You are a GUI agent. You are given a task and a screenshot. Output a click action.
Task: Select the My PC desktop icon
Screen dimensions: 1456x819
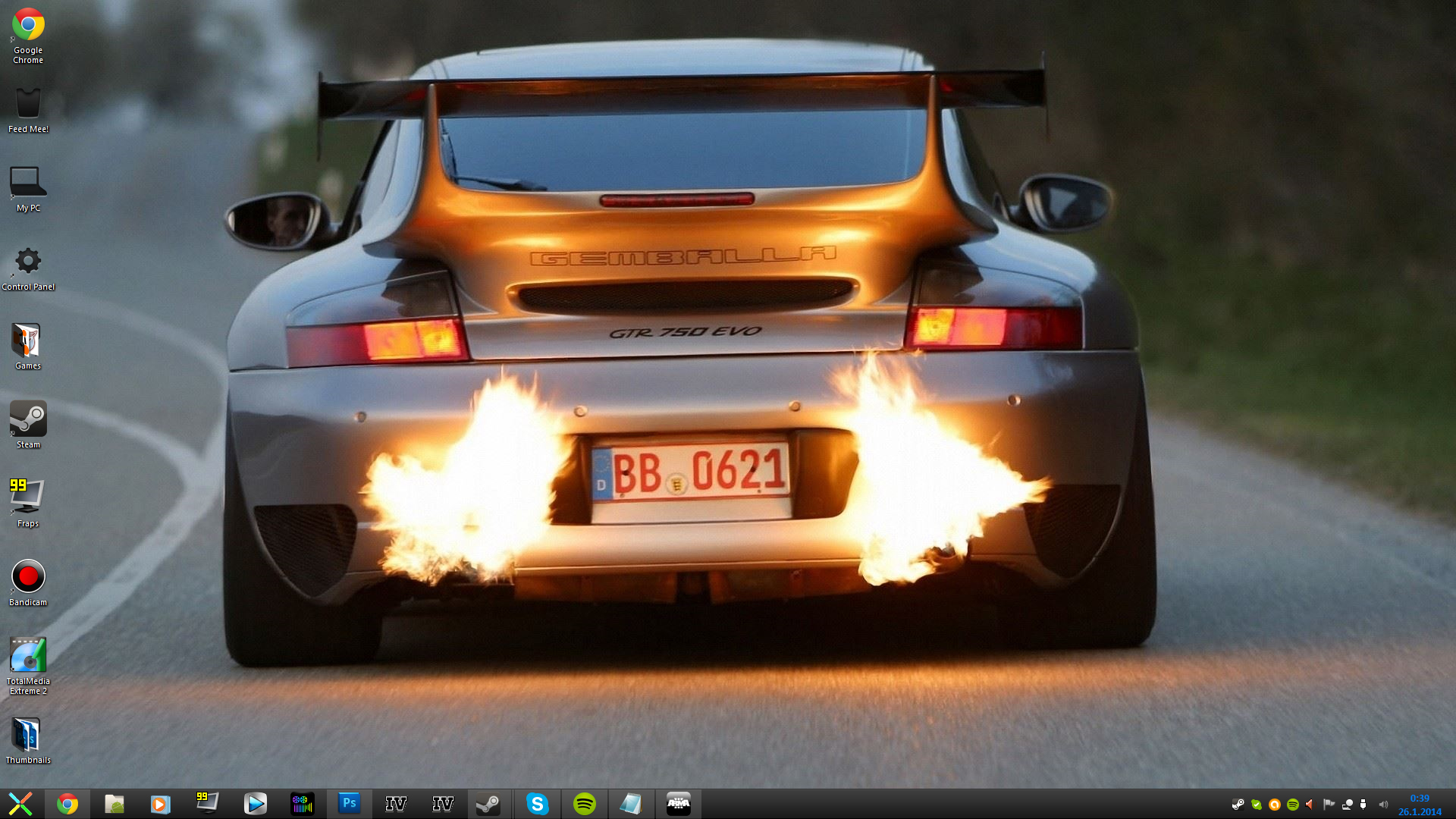[x=28, y=189]
